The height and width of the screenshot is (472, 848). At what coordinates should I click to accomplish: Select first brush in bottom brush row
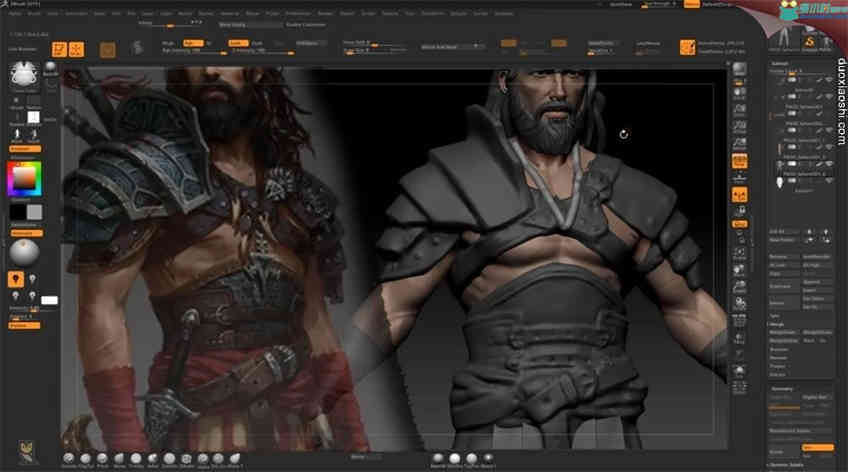point(69,459)
